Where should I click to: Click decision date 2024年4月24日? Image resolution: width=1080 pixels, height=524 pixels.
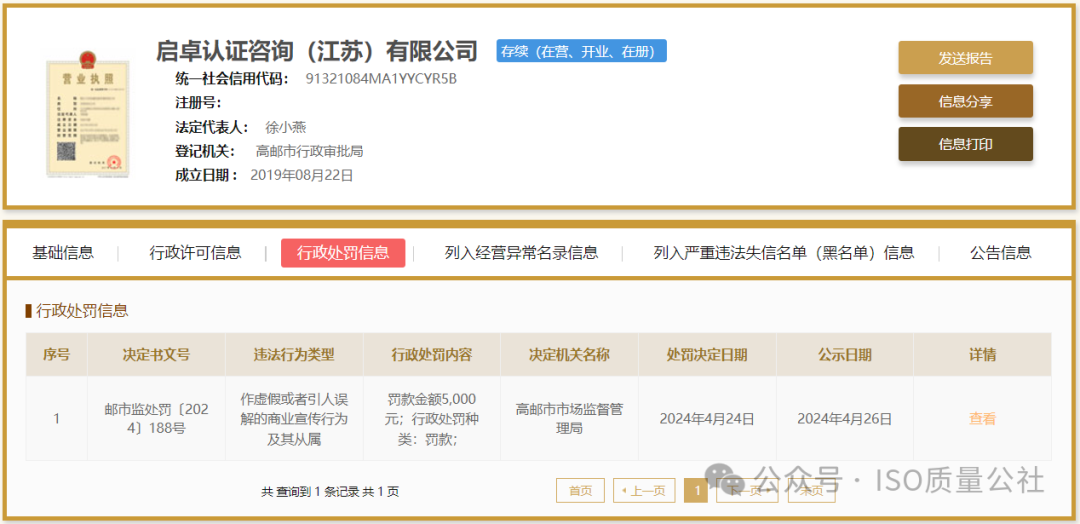pyautogui.click(x=707, y=419)
